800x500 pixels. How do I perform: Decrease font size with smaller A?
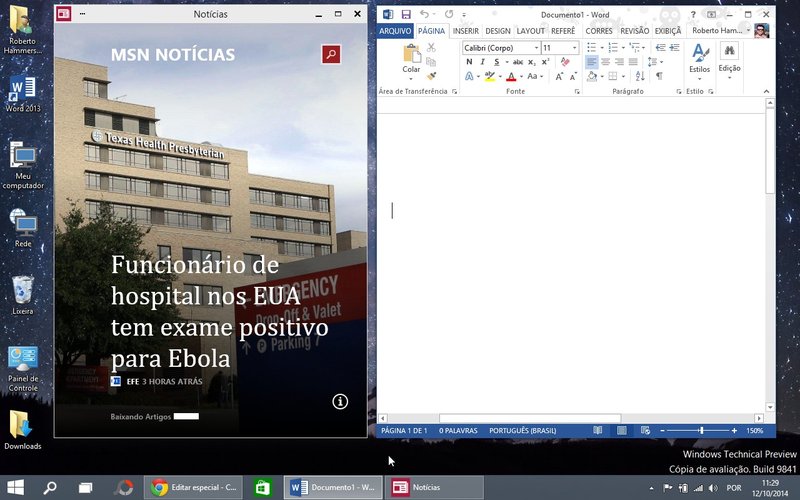click(573, 76)
